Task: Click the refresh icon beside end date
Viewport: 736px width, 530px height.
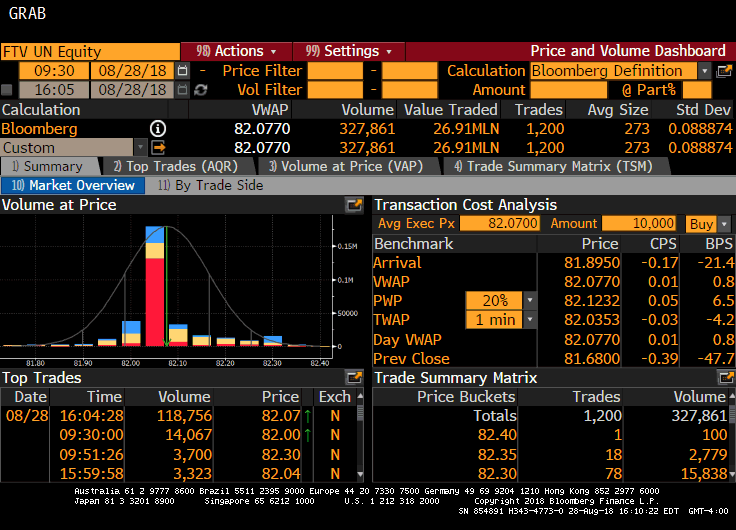Action: point(201,90)
